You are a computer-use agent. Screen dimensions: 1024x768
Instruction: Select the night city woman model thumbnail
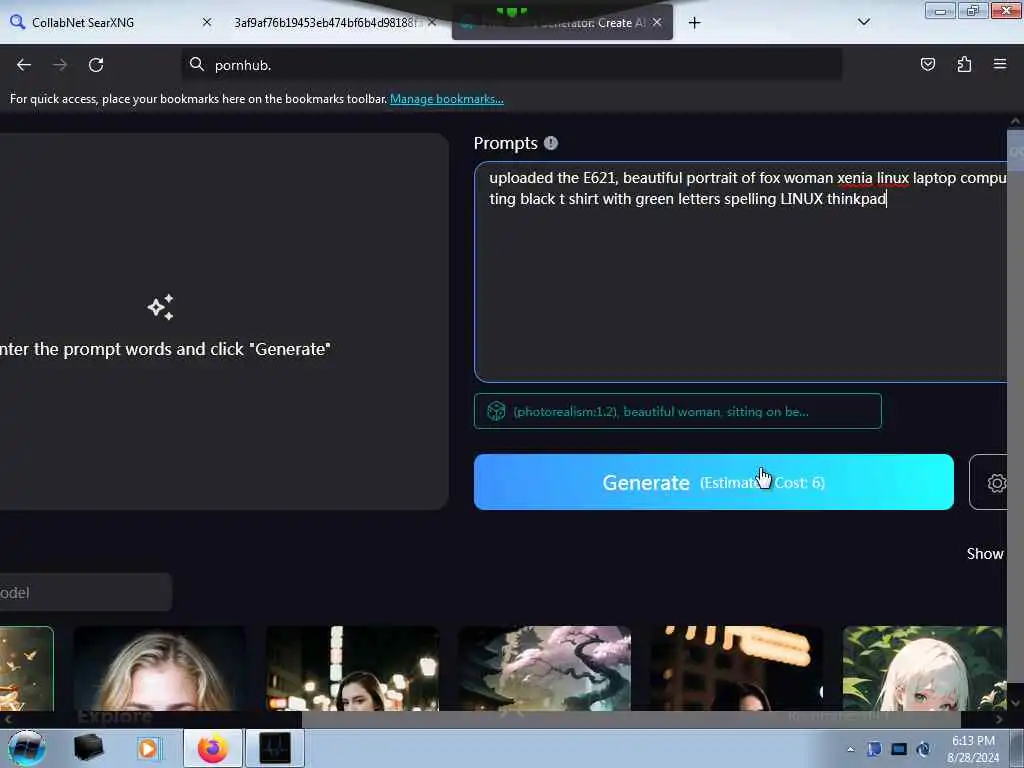[352, 668]
